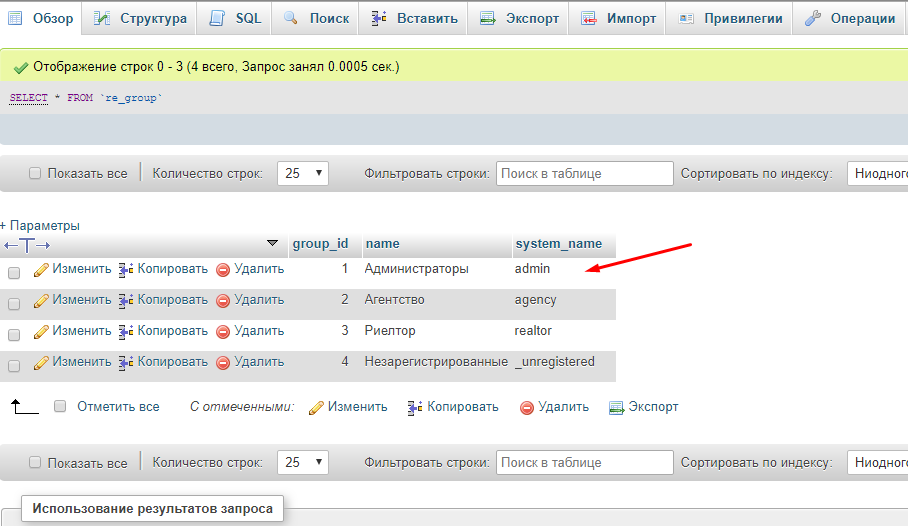Click the red delete icon for Риелтор row
This screenshot has width=908, height=526.
[x=223, y=332]
